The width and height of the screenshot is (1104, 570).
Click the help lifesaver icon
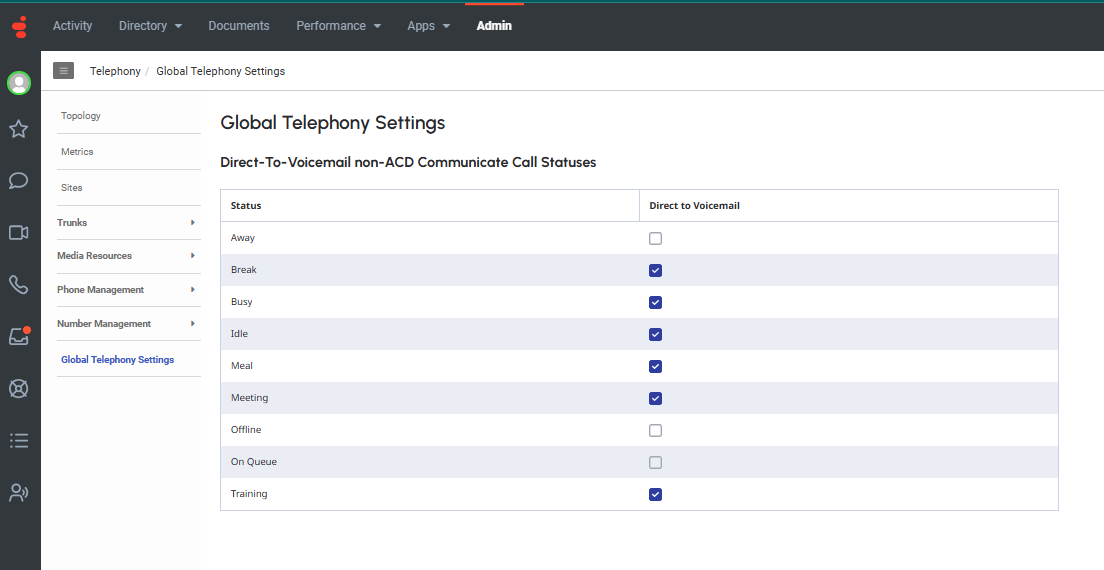(19, 388)
